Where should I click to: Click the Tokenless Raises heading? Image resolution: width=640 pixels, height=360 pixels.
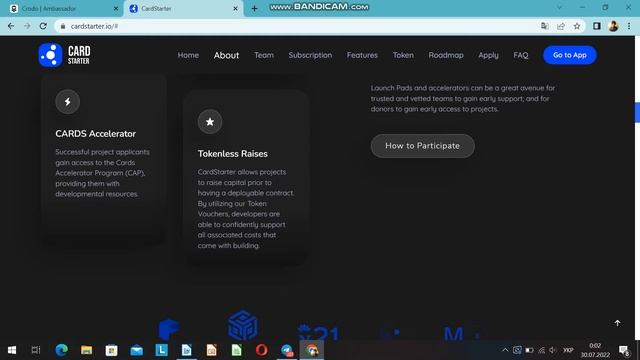233,154
